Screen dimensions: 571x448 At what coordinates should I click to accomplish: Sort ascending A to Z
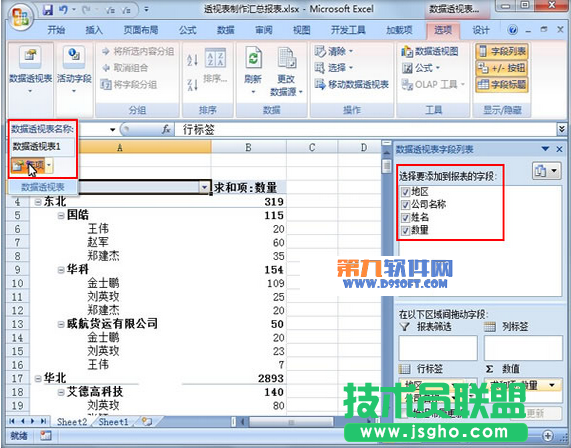click(192, 60)
